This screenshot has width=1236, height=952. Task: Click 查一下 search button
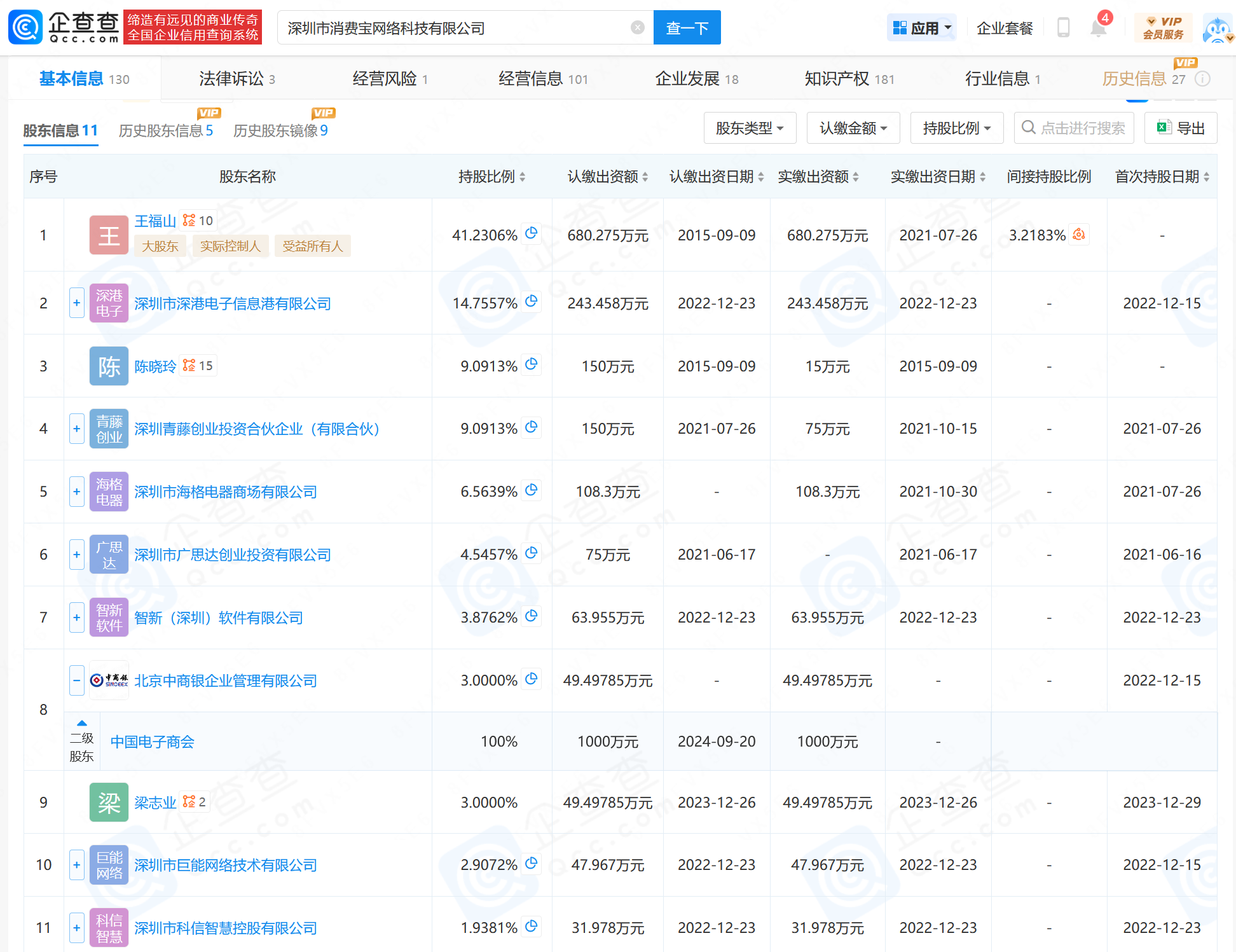(x=687, y=28)
